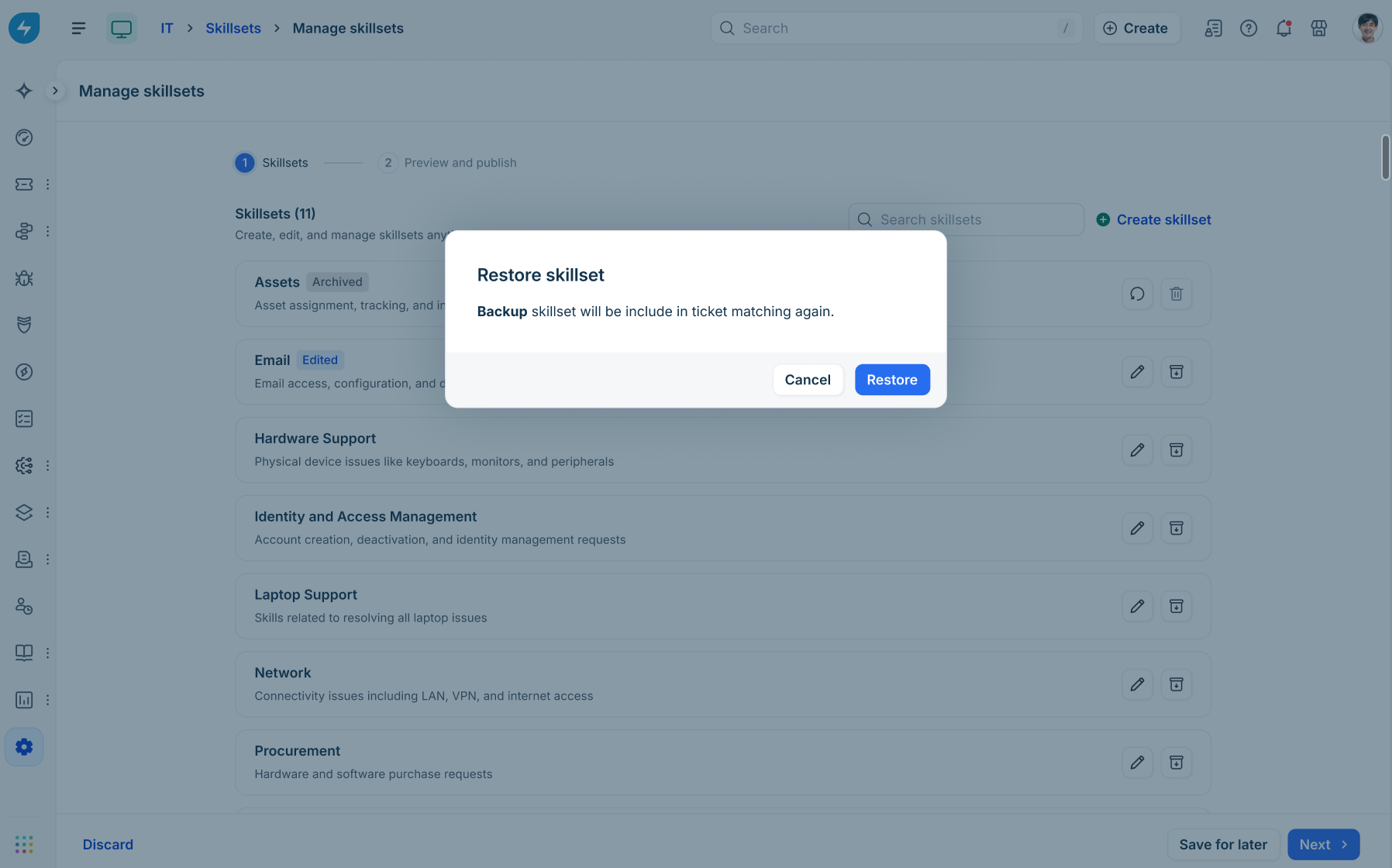Open the stacked layers icon in sidebar

[x=24, y=512]
